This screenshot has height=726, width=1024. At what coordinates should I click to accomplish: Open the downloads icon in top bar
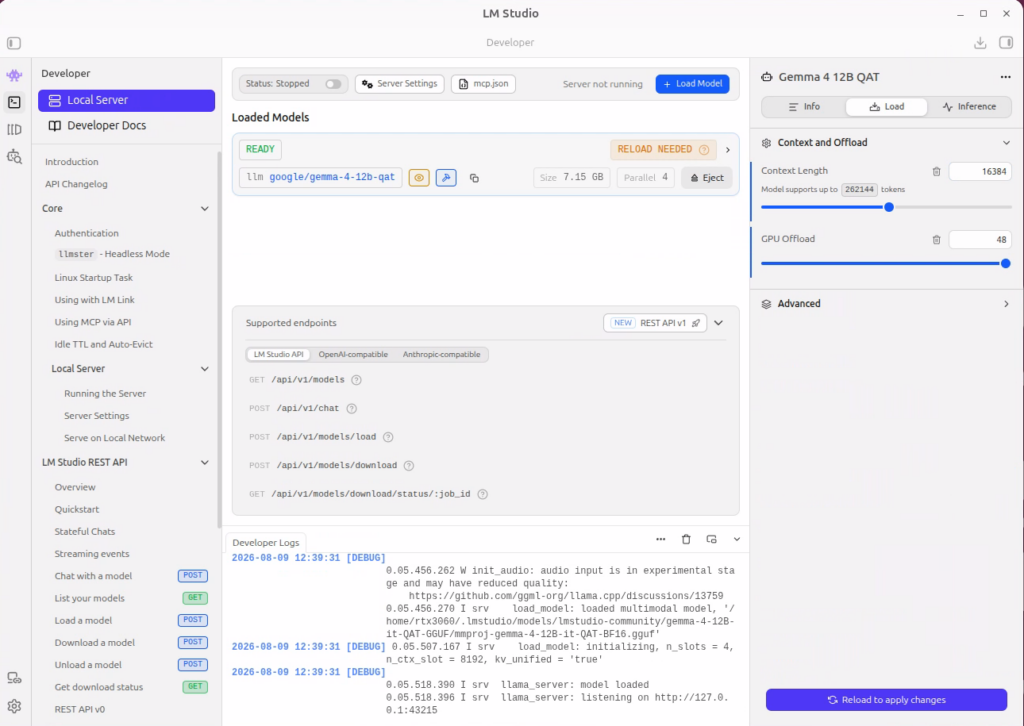[980, 43]
